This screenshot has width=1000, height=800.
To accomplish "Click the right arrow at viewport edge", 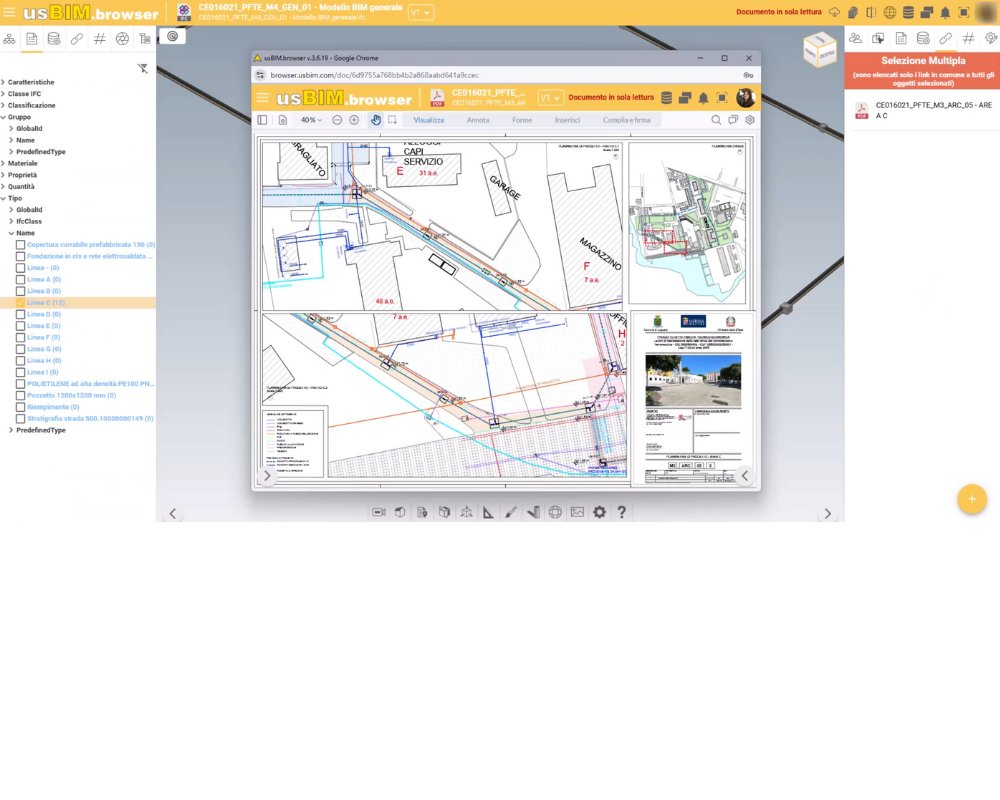I will point(827,514).
